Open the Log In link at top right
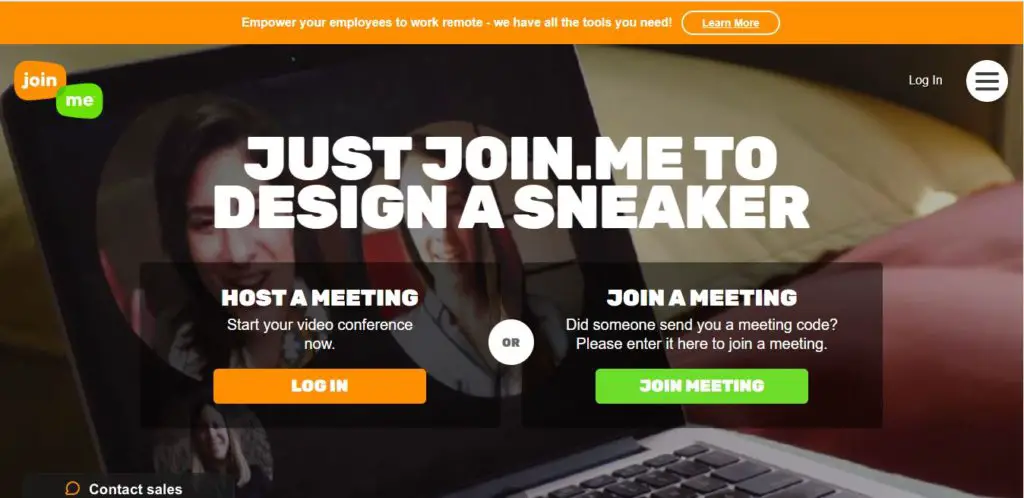1024x498 pixels. coord(925,80)
